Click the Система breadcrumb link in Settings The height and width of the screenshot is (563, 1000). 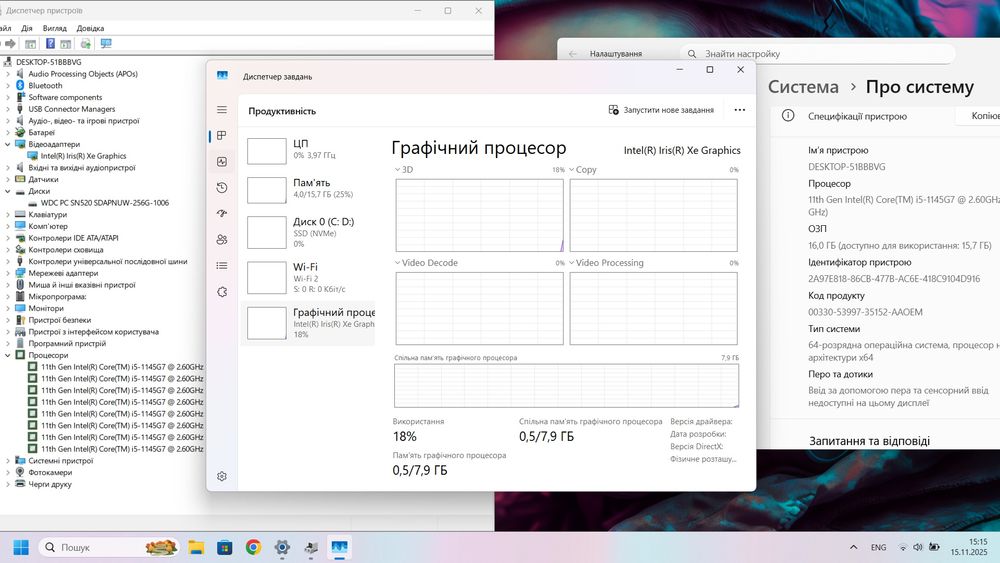803,87
